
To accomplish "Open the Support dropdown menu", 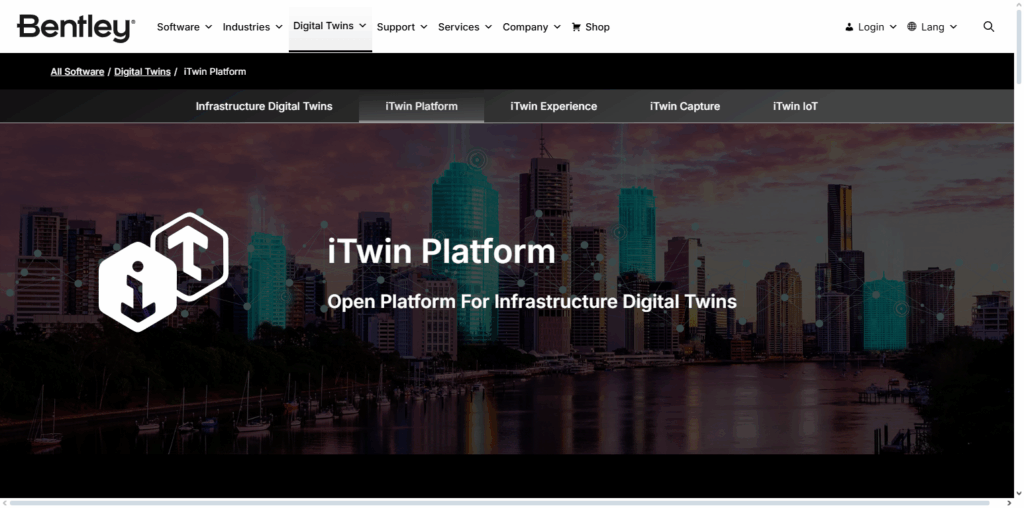I will coord(402,27).
